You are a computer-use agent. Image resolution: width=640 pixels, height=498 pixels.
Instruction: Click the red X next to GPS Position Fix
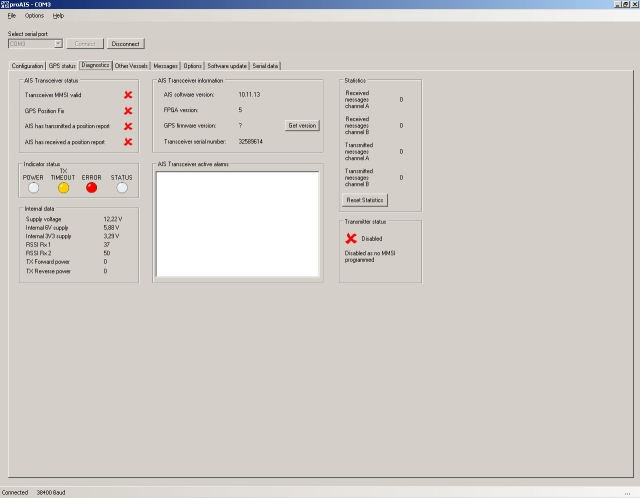point(128,111)
